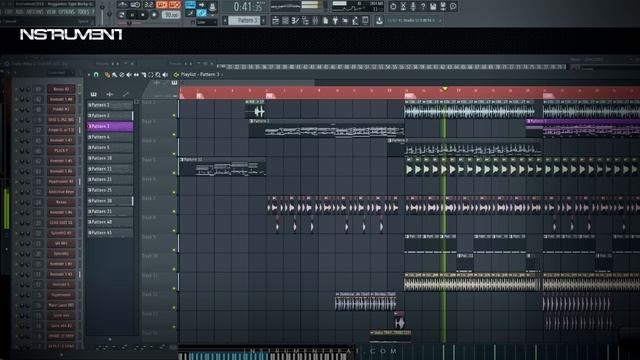The height and width of the screenshot is (360, 640).
Task: Open the OPTIONS menu
Action: point(66,12)
